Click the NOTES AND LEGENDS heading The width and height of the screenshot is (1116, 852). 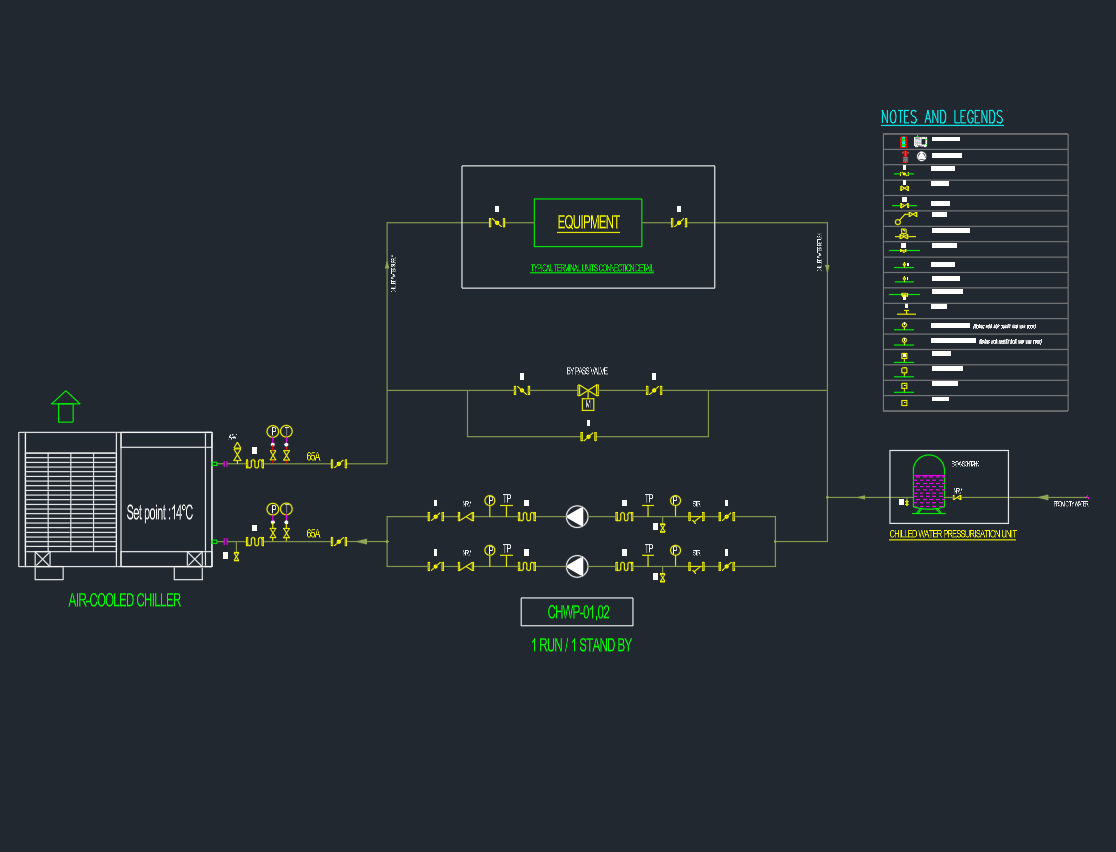point(941,117)
